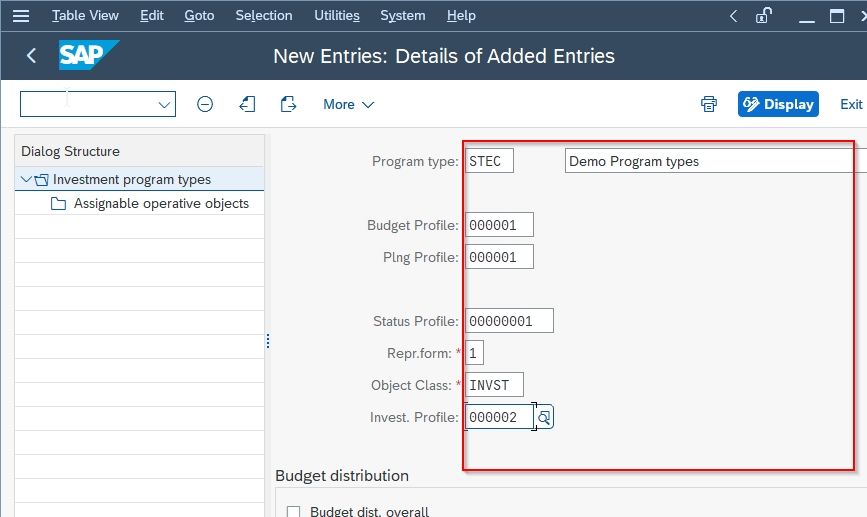Click the Delete entry minus-circle icon
The height and width of the screenshot is (517, 867).
pos(205,104)
